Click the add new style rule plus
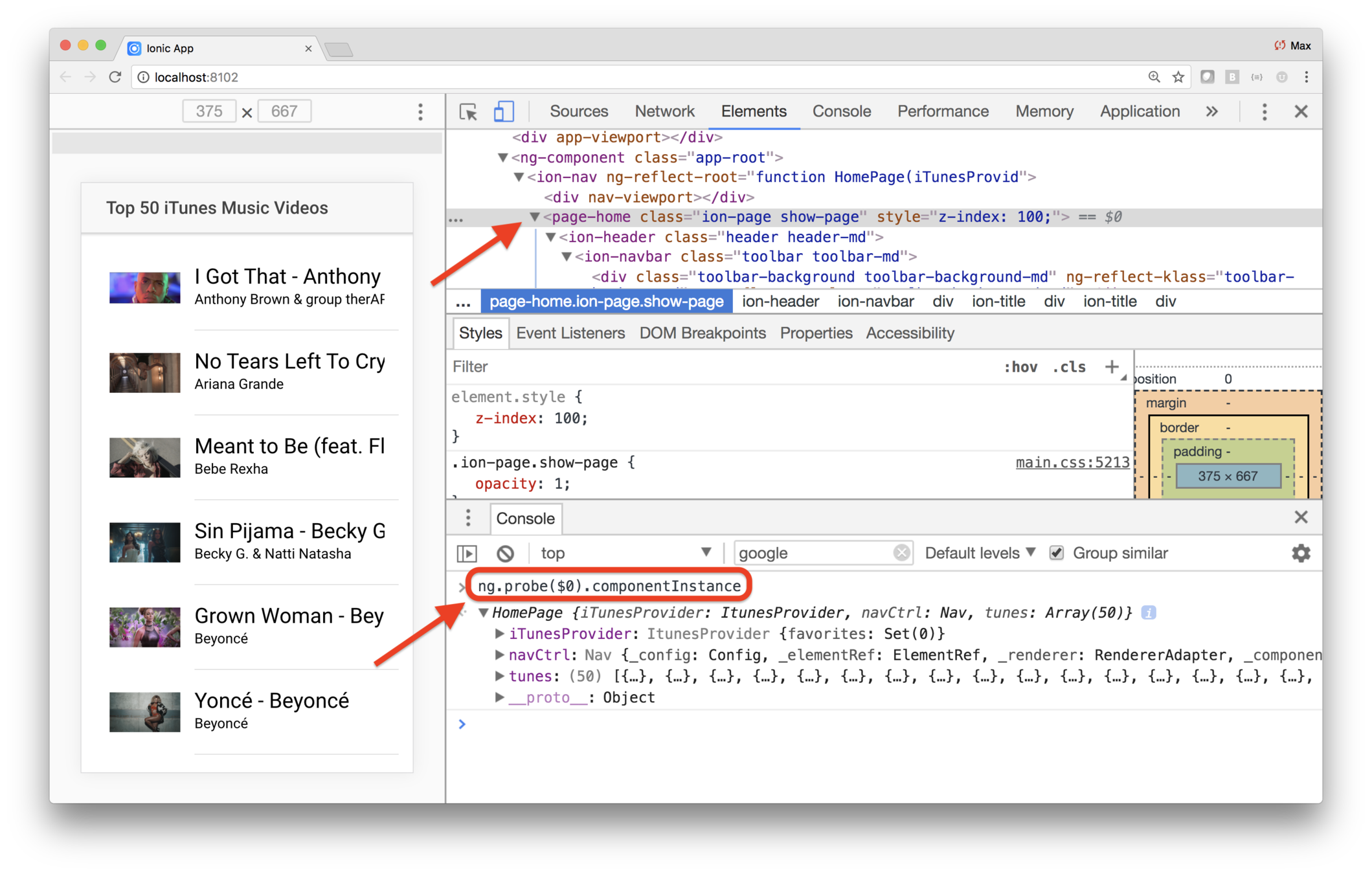The width and height of the screenshot is (1372, 874). coord(1112,366)
